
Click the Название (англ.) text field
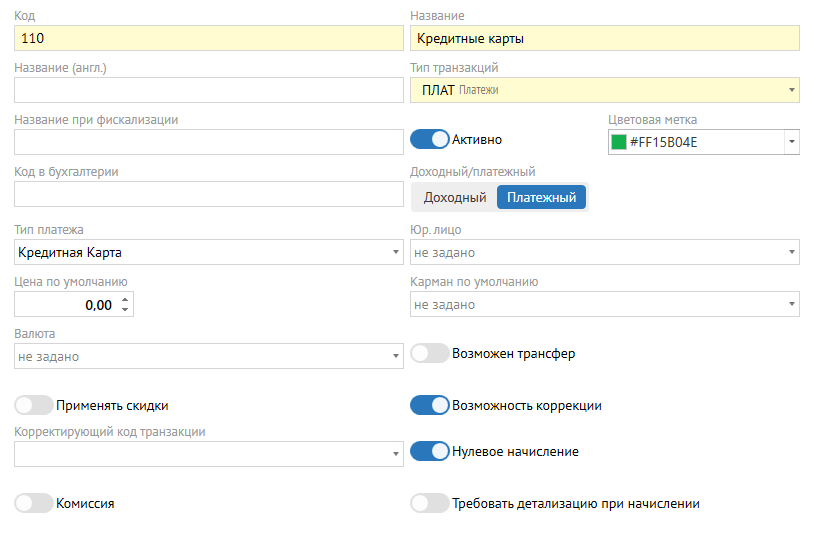208,90
